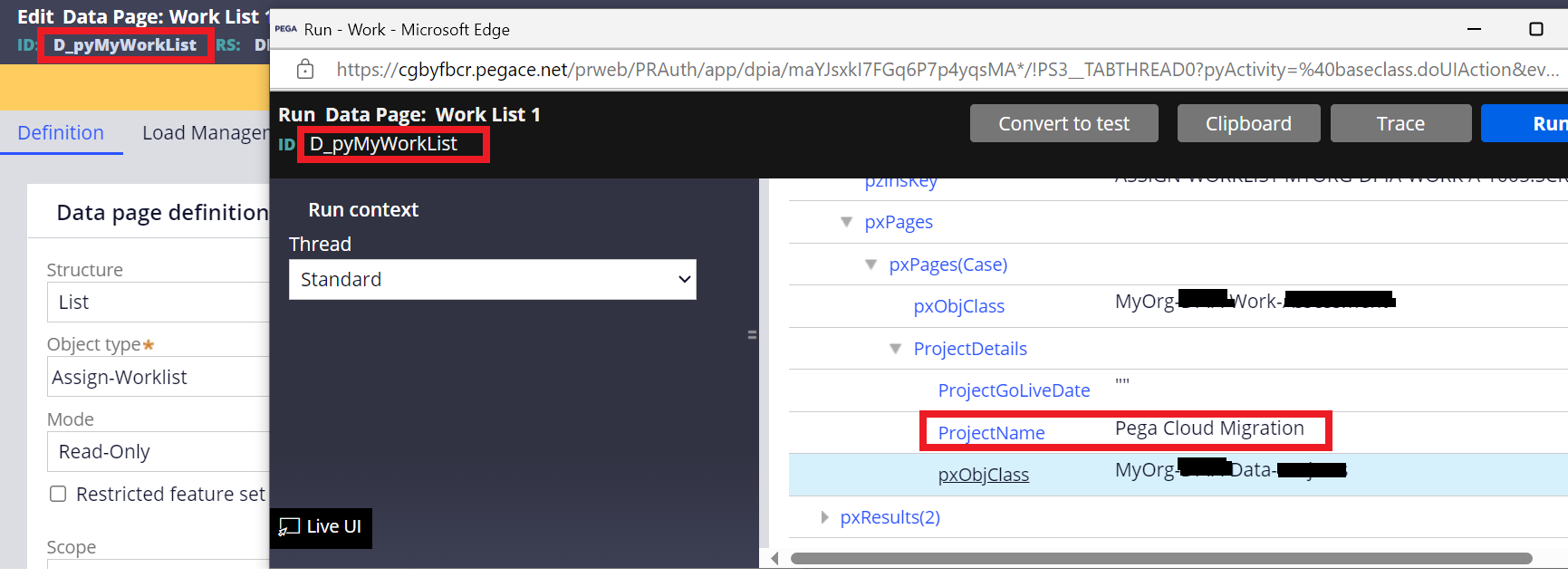Viewport: 1568px width, 587px height.
Task: Click the Object type field Assign-Worklist
Action: (x=159, y=377)
